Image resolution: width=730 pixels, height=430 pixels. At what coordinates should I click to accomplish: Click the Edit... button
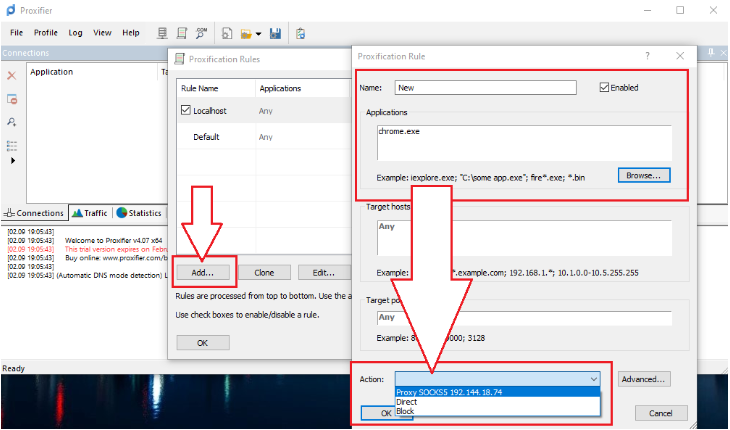coord(324,272)
